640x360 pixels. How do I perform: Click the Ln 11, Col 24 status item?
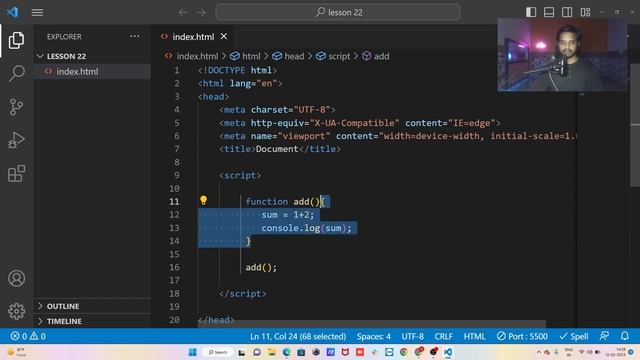click(298, 336)
